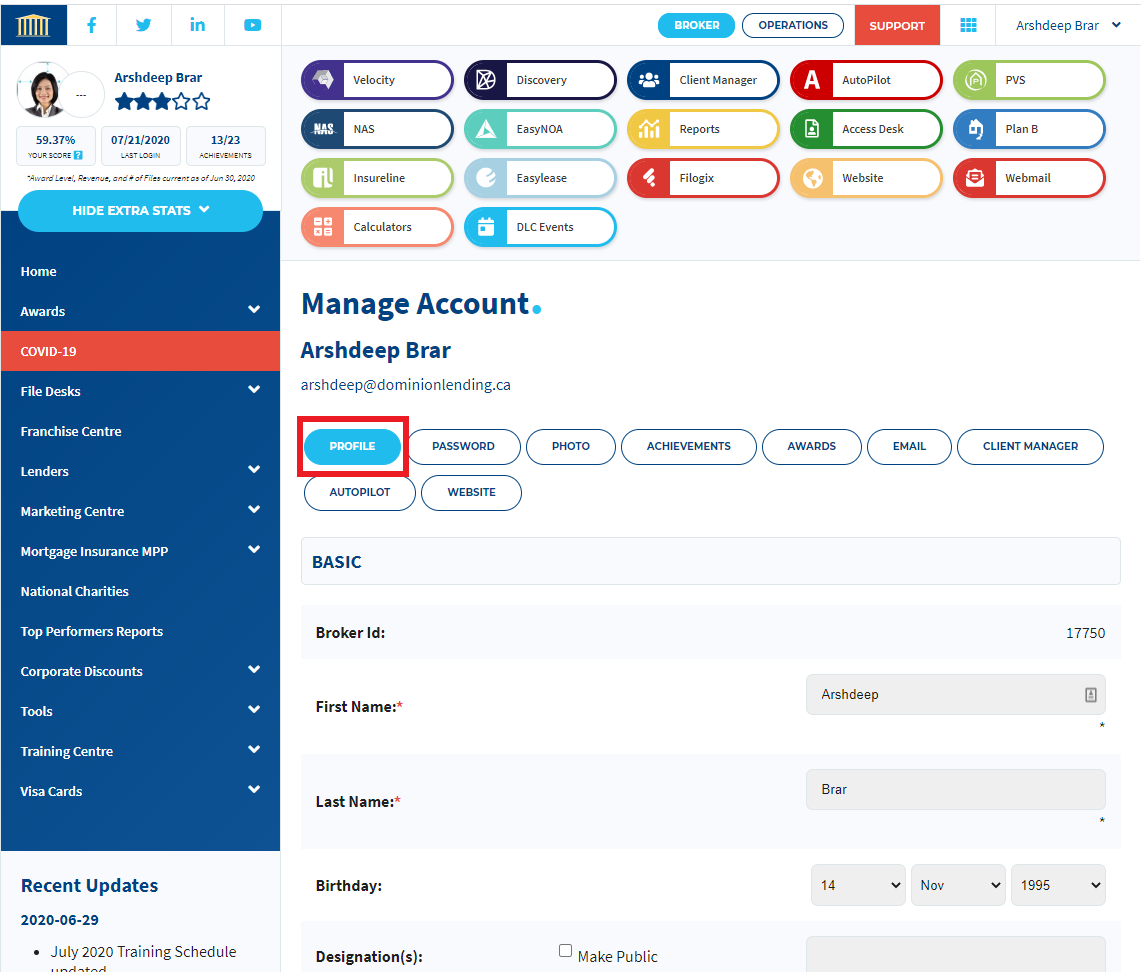Open the birthday month dropdown showing Nov
1141x972 pixels.
point(958,885)
